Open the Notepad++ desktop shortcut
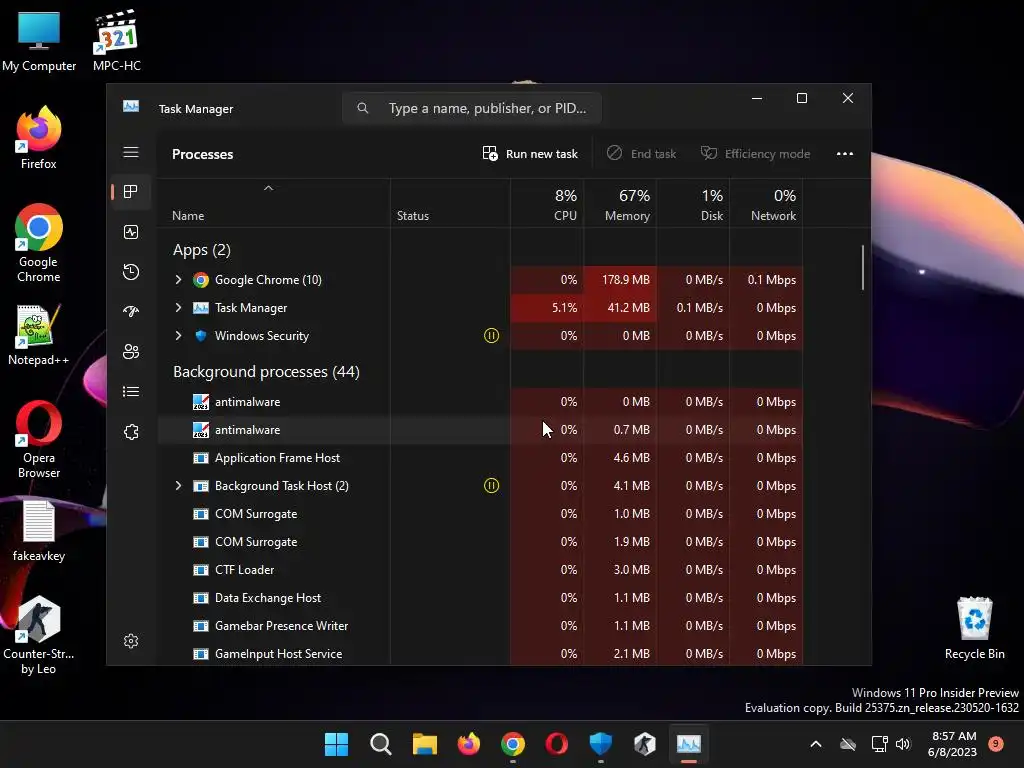The width and height of the screenshot is (1024, 768). (x=39, y=335)
